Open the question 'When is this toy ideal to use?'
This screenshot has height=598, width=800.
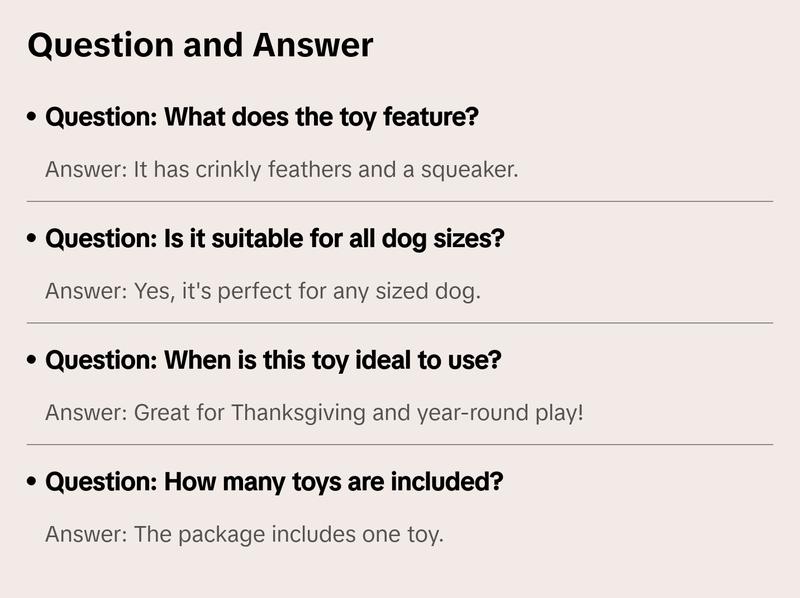[x=273, y=360]
